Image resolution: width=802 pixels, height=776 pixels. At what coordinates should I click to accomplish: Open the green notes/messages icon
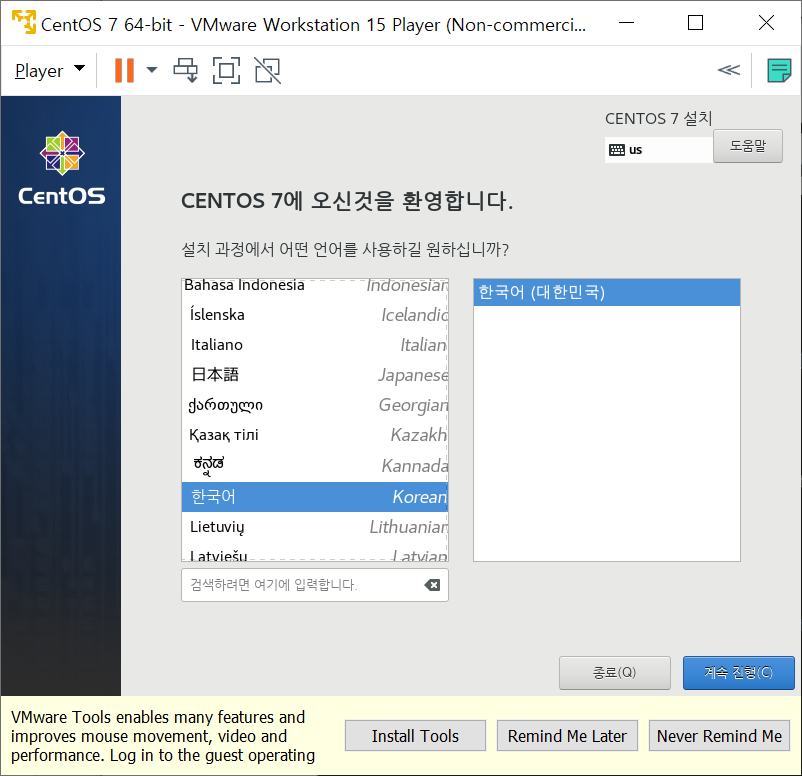coord(779,70)
